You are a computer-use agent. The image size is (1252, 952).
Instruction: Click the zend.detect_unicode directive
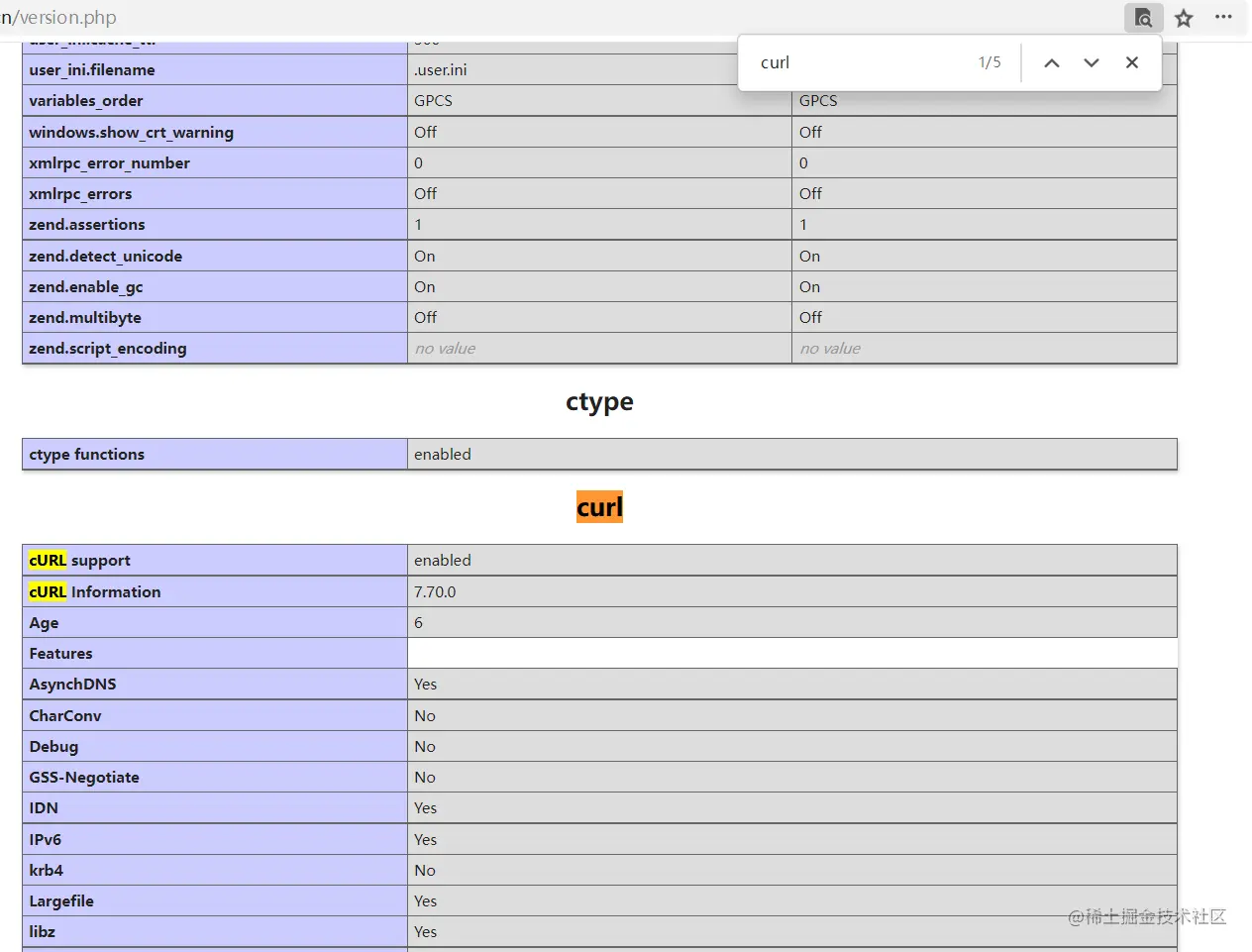(x=105, y=256)
